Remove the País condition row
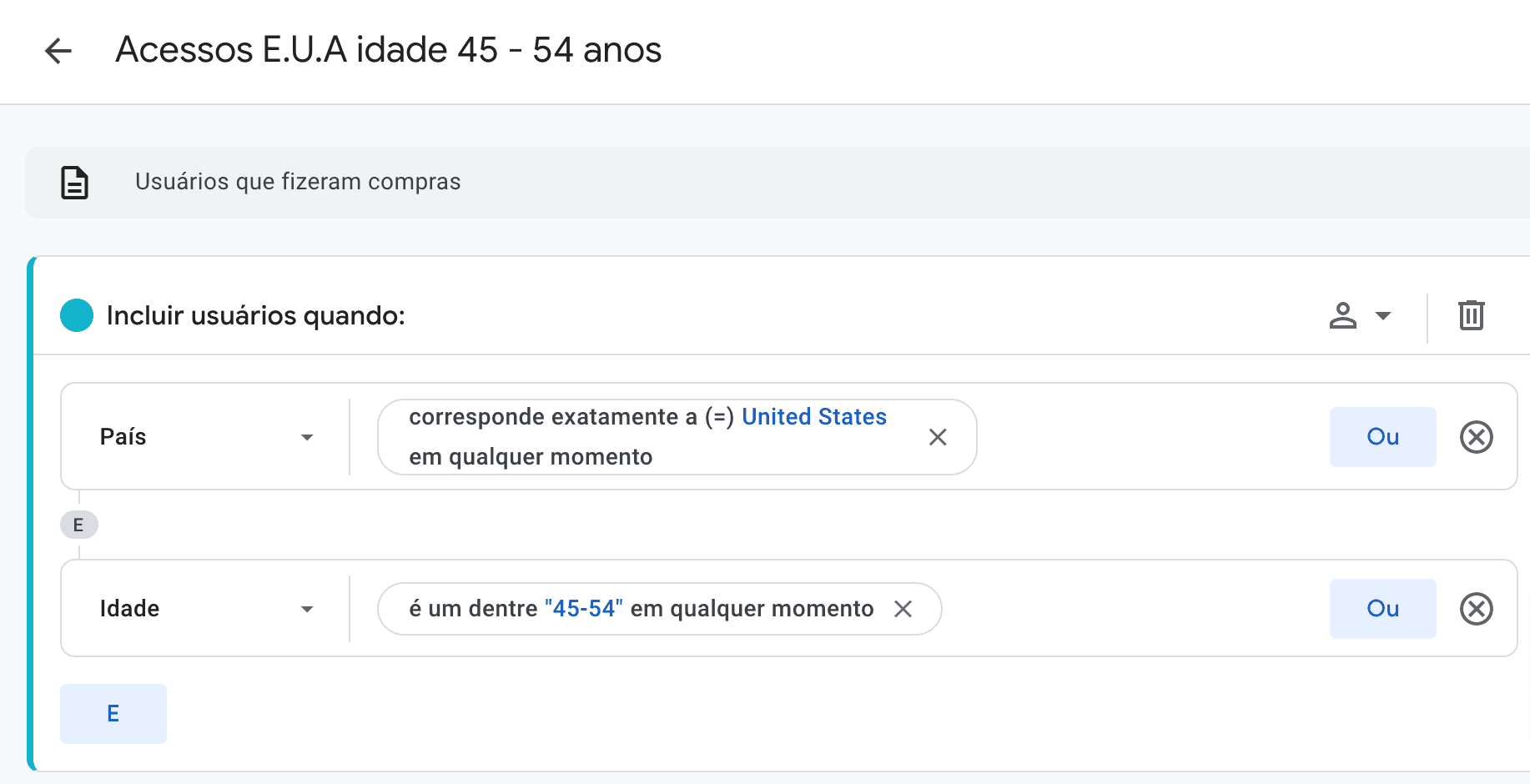Image resolution: width=1530 pixels, height=784 pixels. (x=1477, y=436)
